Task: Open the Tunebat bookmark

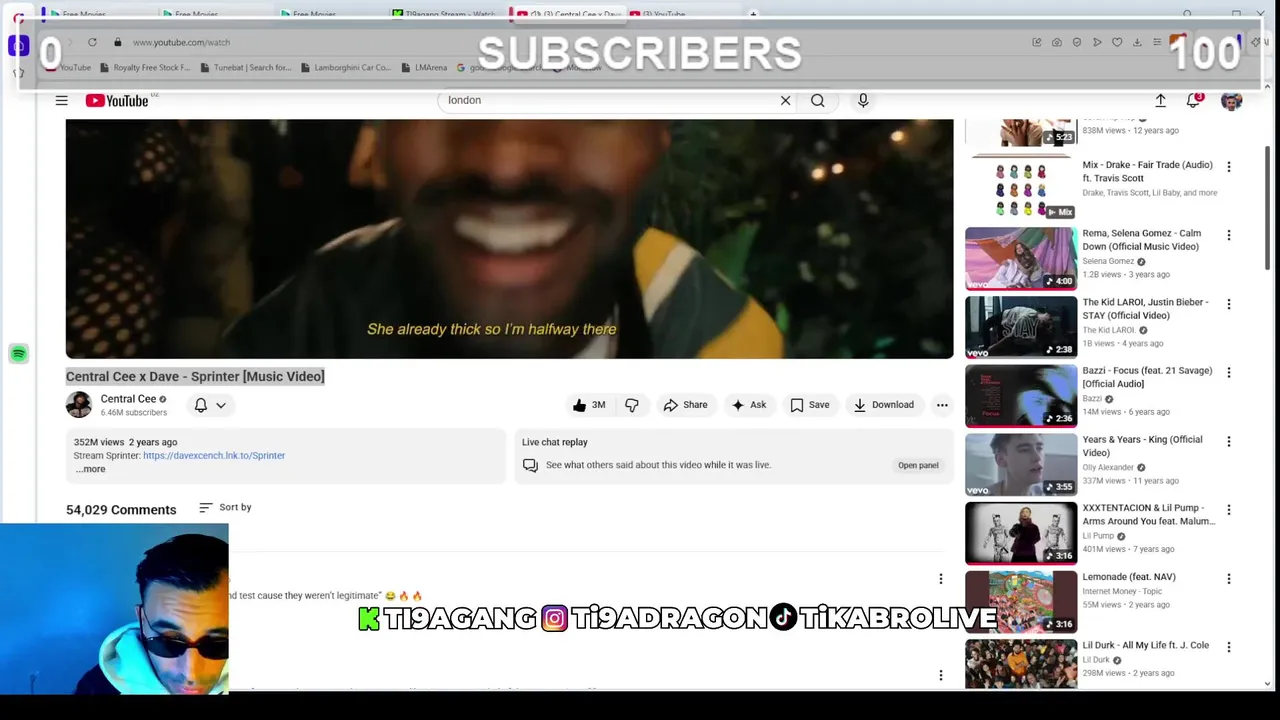Action: click(245, 68)
